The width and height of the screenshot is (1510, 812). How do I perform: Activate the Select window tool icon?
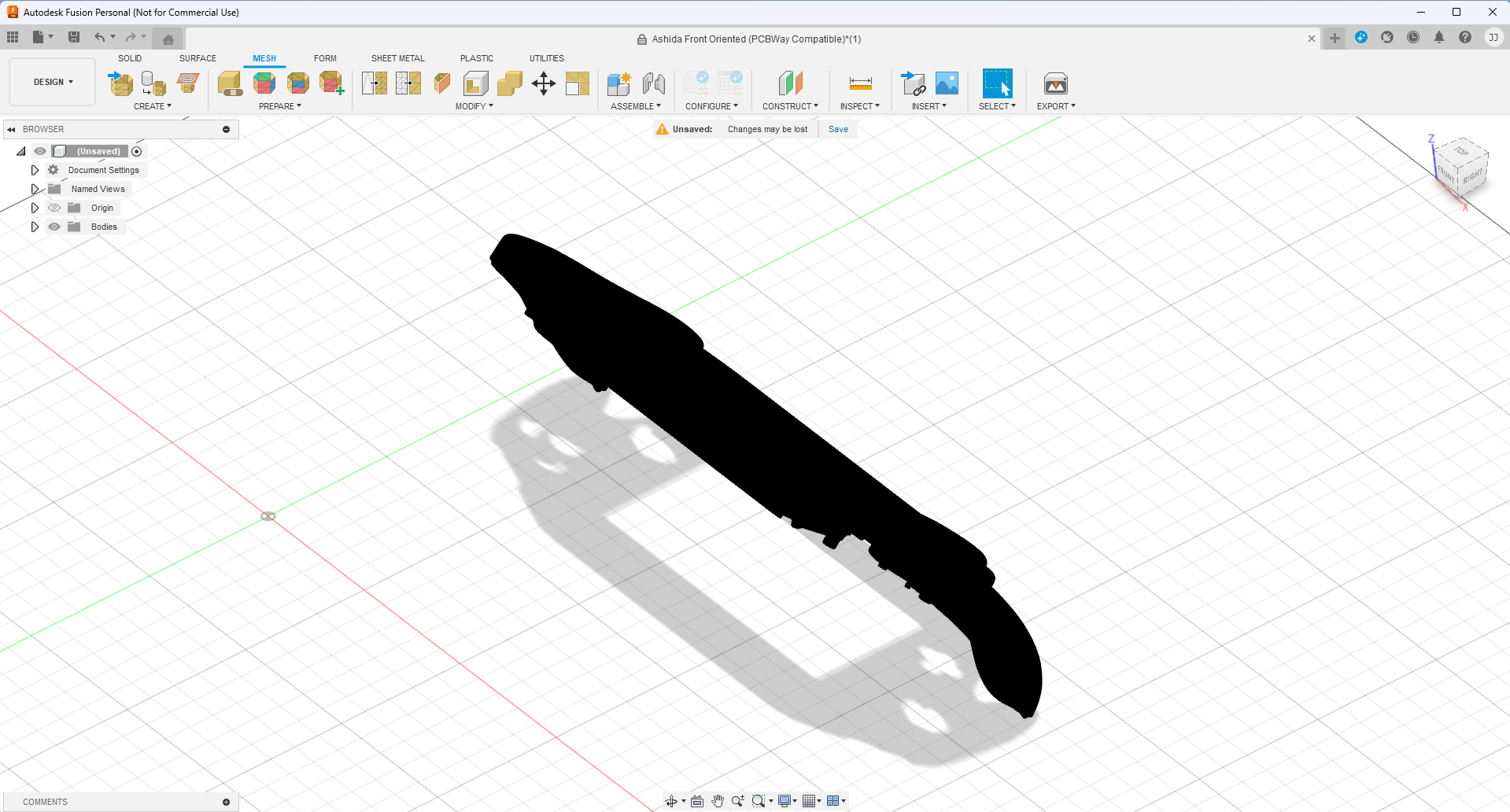pos(997,83)
